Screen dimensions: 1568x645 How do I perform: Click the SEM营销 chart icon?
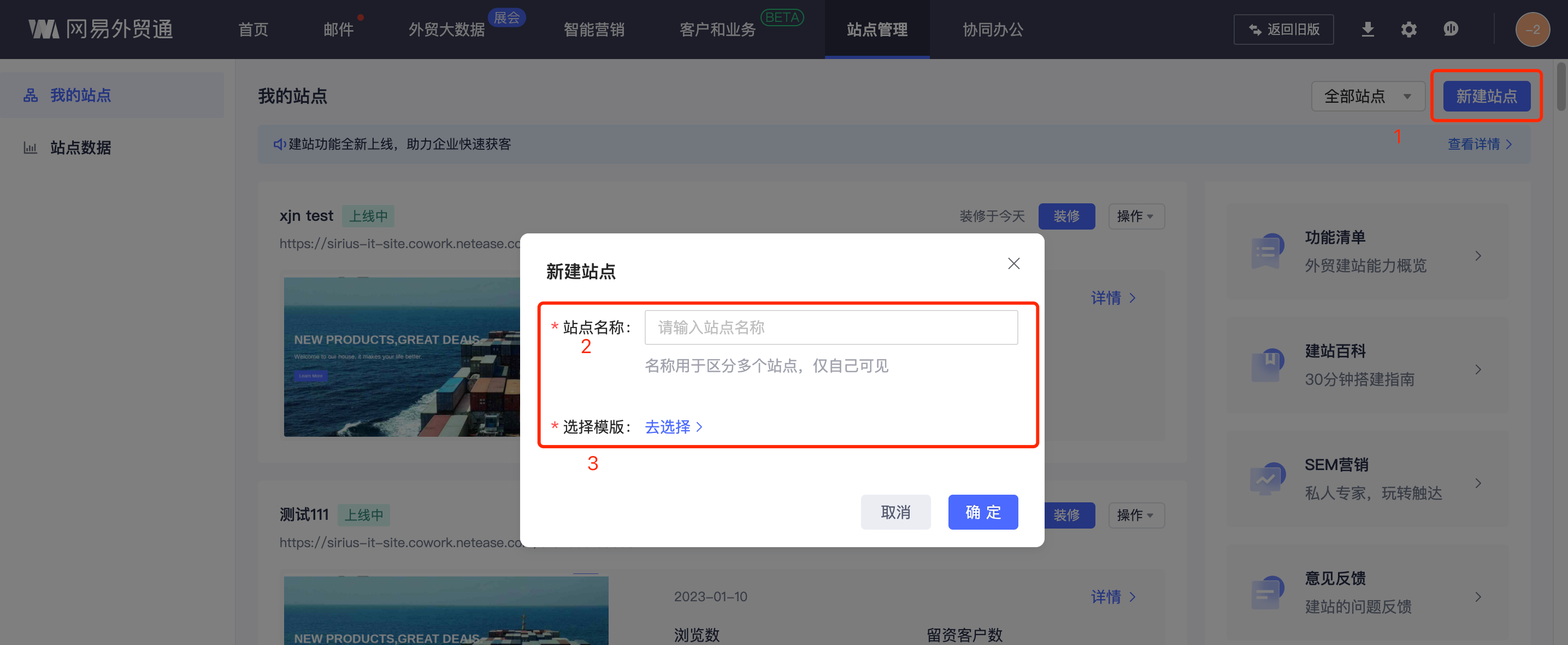pos(1268,479)
